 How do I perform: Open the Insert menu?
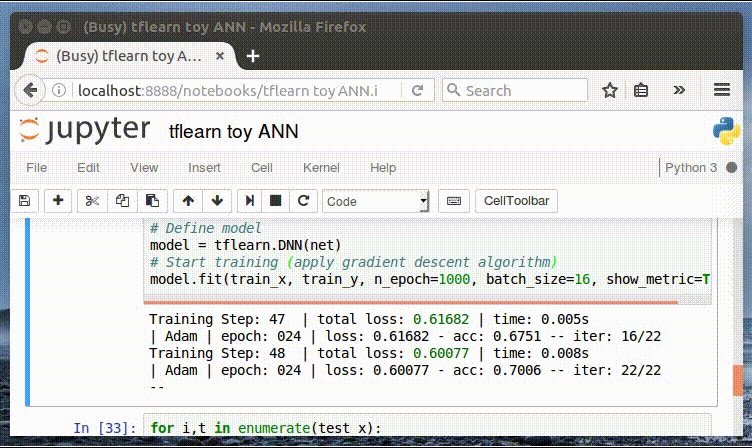204,167
